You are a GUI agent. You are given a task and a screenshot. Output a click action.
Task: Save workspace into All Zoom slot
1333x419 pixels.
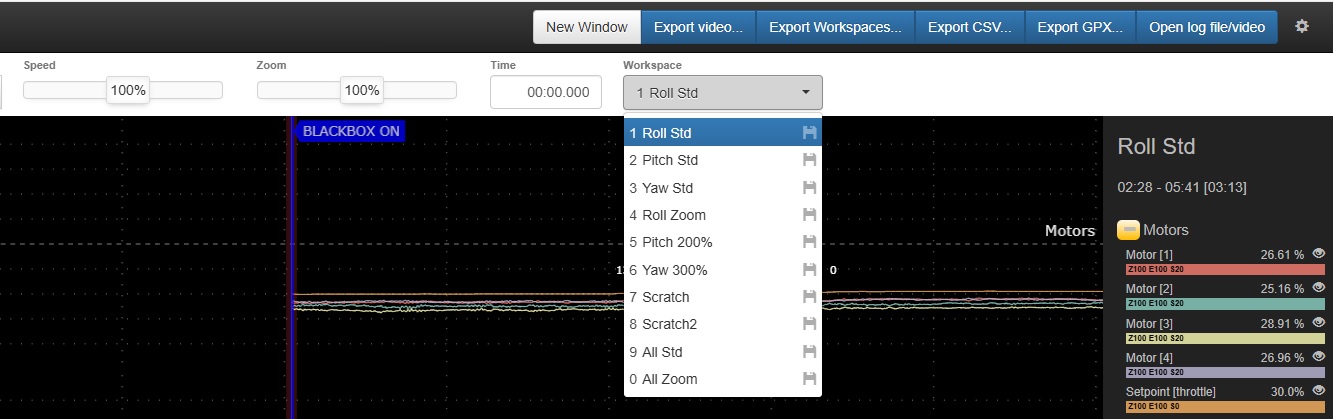pyautogui.click(x=809, y=379)
